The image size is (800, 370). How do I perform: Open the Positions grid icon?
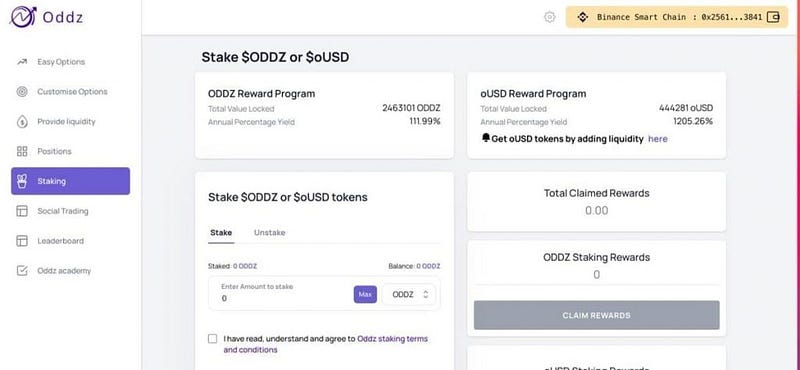click(22, 152)
